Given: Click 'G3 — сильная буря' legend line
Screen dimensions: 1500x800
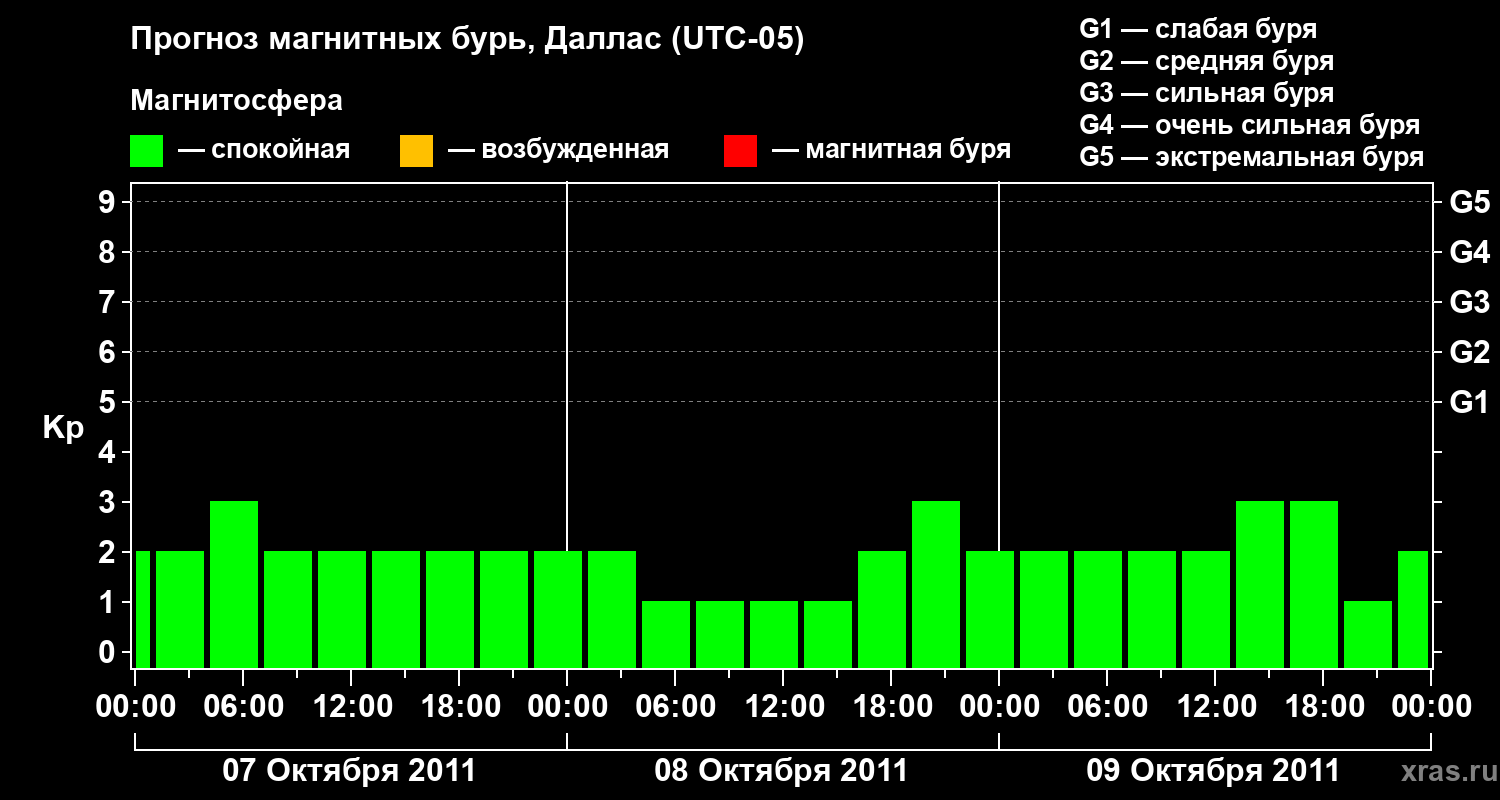Looking at the screenshot, I should 1207,93.
